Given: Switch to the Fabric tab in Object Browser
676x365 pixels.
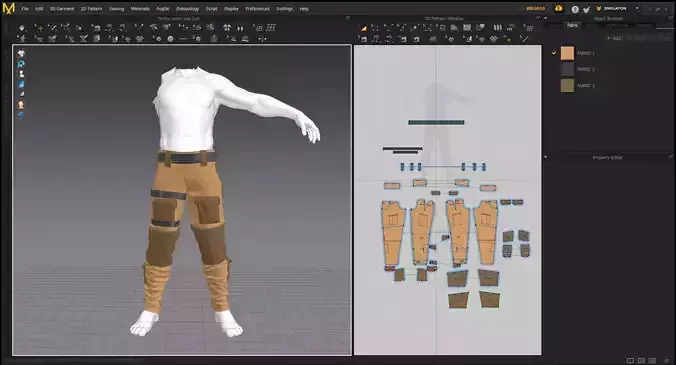Looking at the screenshot, I should [573, 25].
